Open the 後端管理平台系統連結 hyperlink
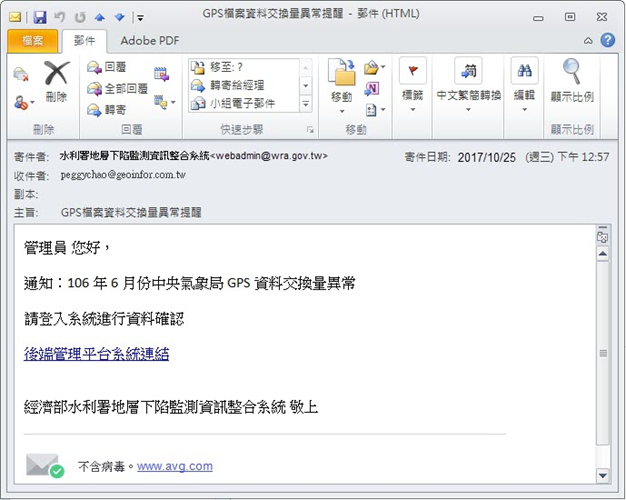 (96, 353)
